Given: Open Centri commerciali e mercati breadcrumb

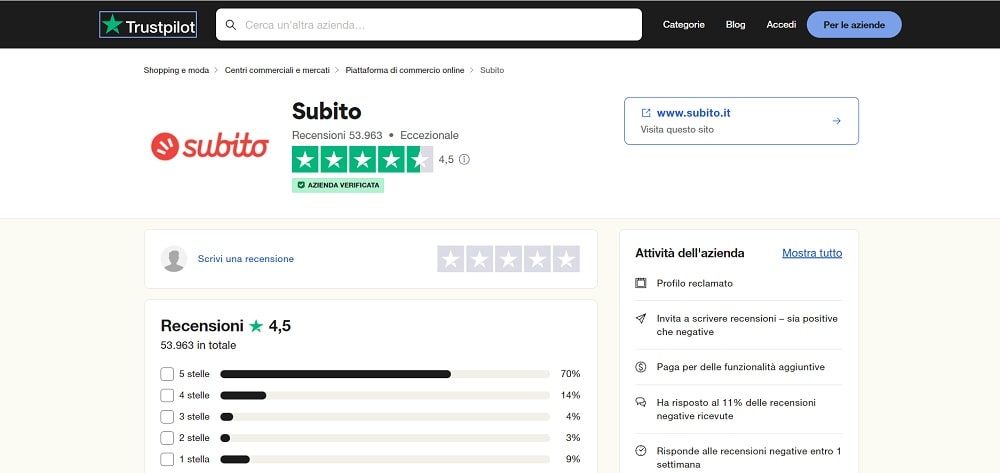Looking at the screenshot, I should pos(277,70).
